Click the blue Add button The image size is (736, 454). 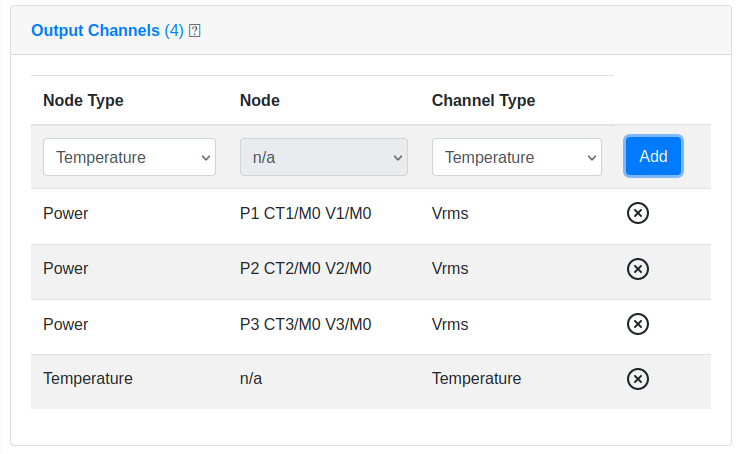point(653,156)
